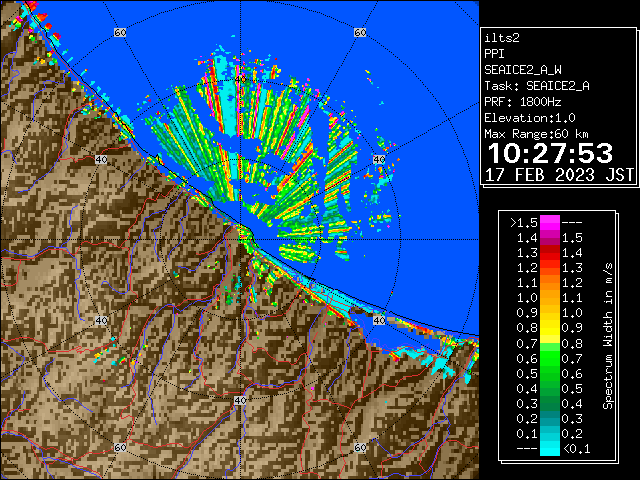Click the '40' range label inside the sea echo
640x480 pixels.
tap(240, 79)
